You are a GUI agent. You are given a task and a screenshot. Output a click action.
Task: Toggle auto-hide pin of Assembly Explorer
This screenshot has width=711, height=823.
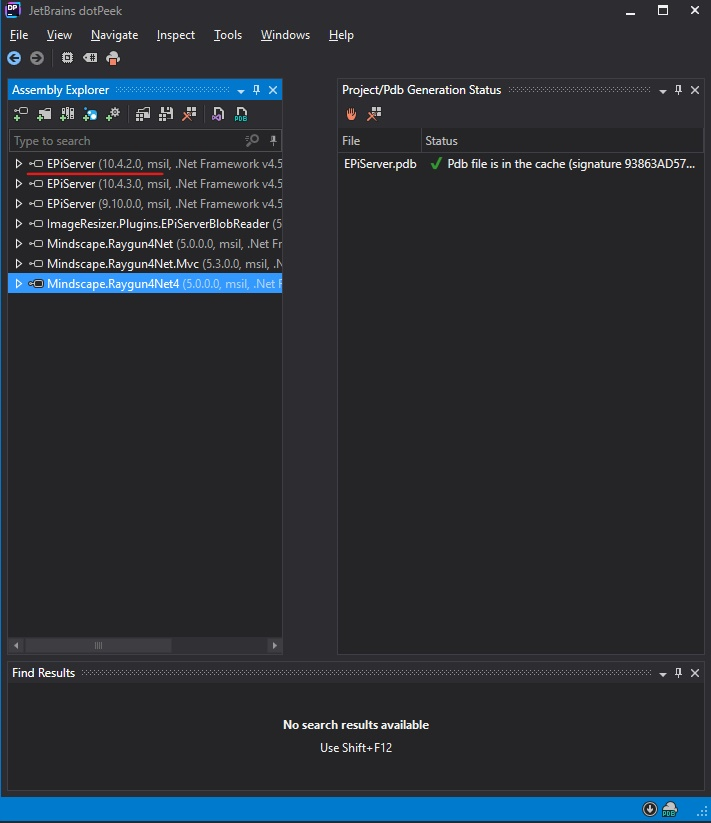point(257,90)
